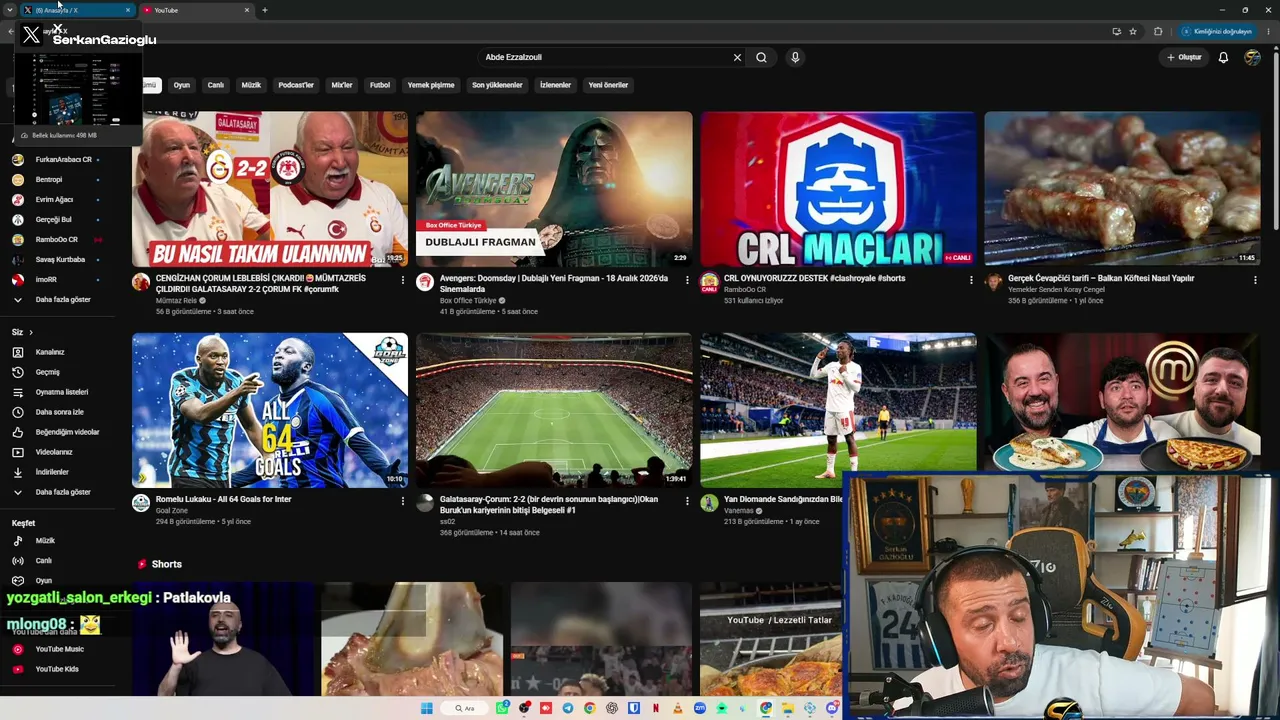Open Netflix from the taskbar

point(656,708)
